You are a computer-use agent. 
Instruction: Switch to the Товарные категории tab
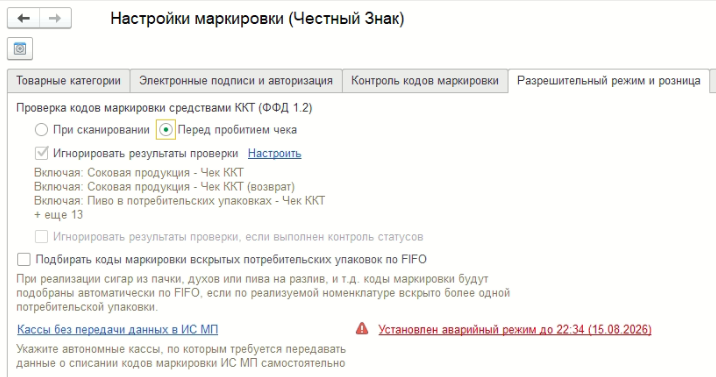coord(68,81)
